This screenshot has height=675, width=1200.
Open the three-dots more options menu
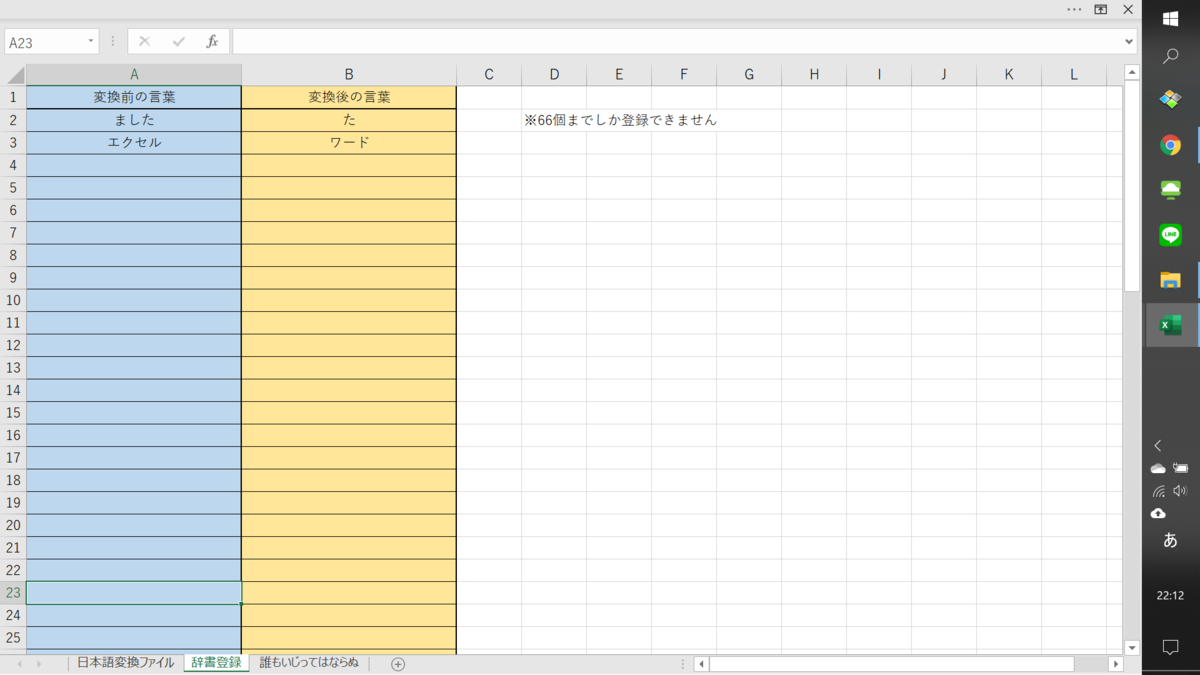click(x=1074, y=9)
